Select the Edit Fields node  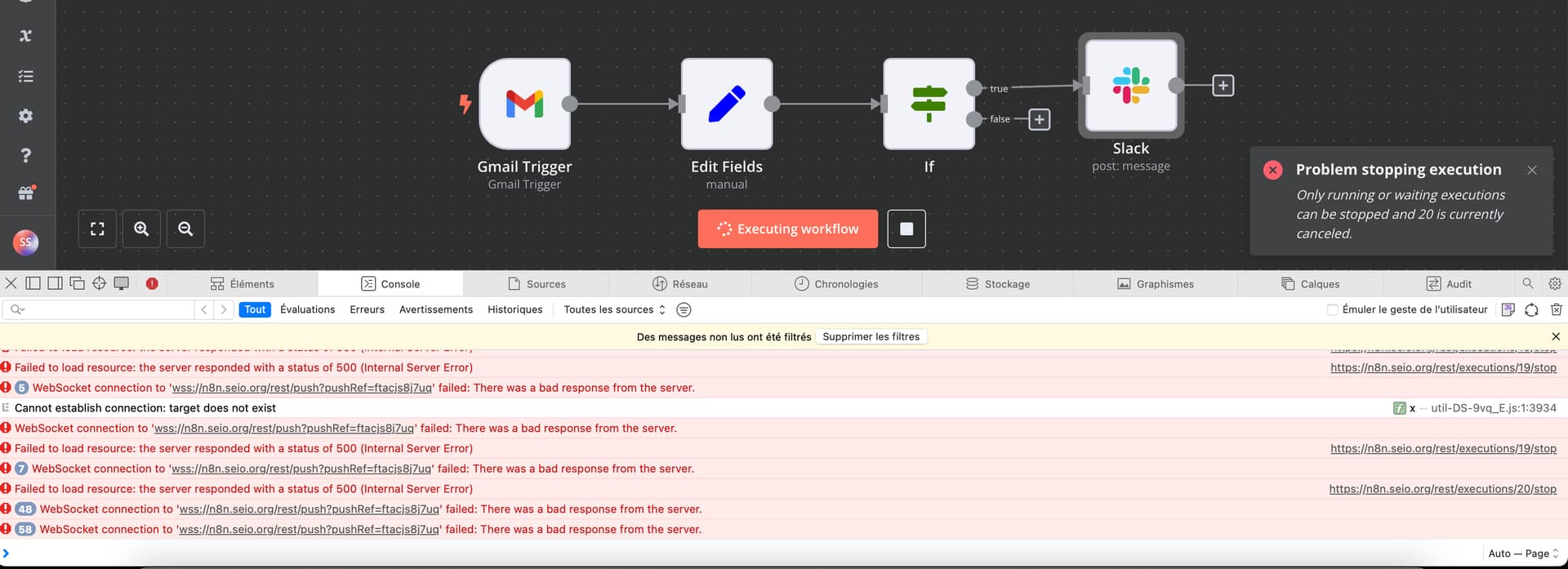[x=727, y=104]
